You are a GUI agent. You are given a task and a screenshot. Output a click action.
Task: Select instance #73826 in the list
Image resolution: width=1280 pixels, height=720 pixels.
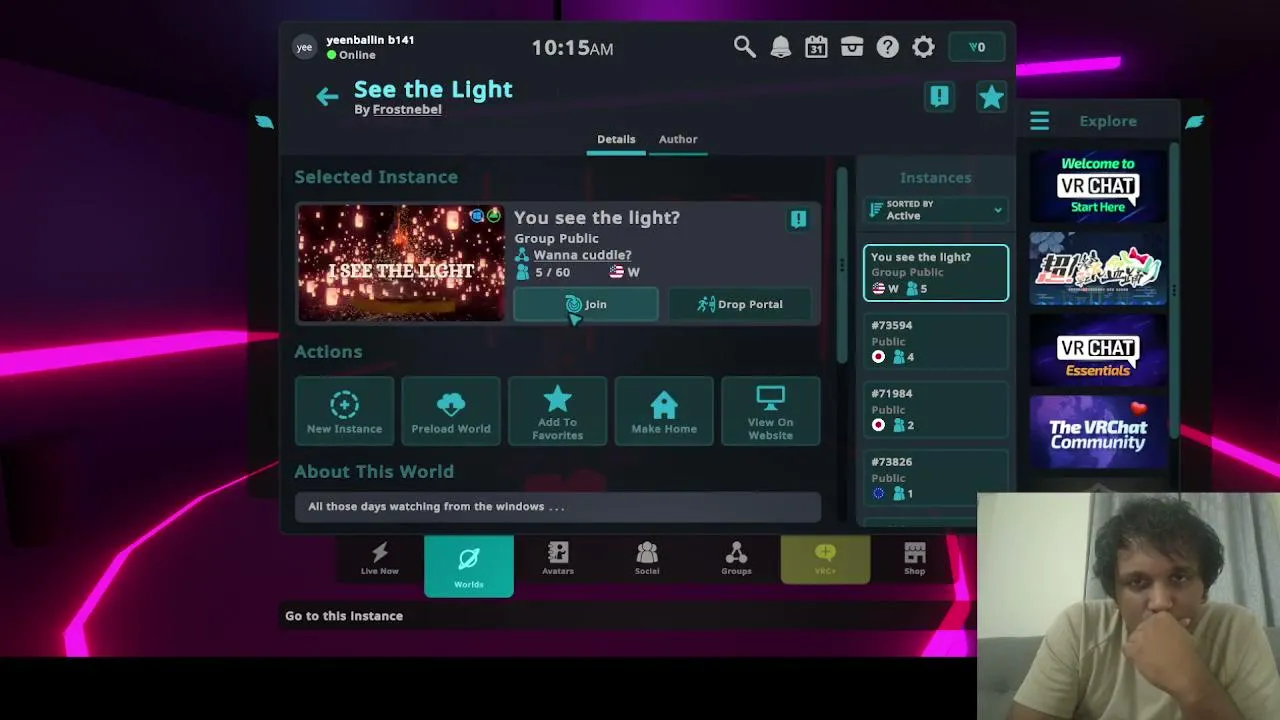click(x=936, y=477)
